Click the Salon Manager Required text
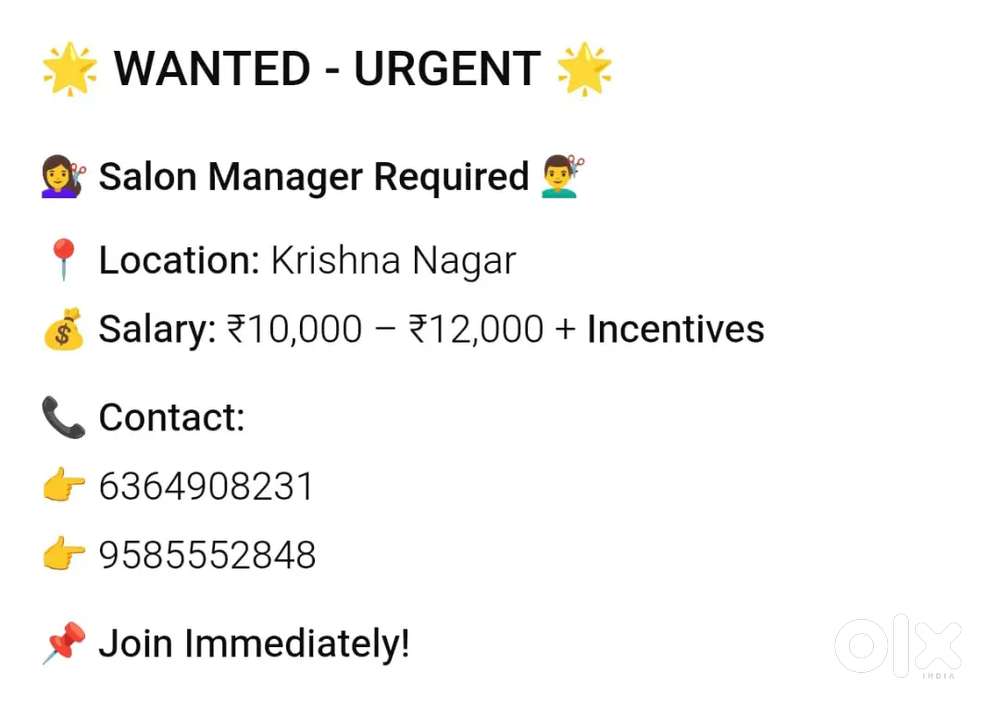 [313, 177]
